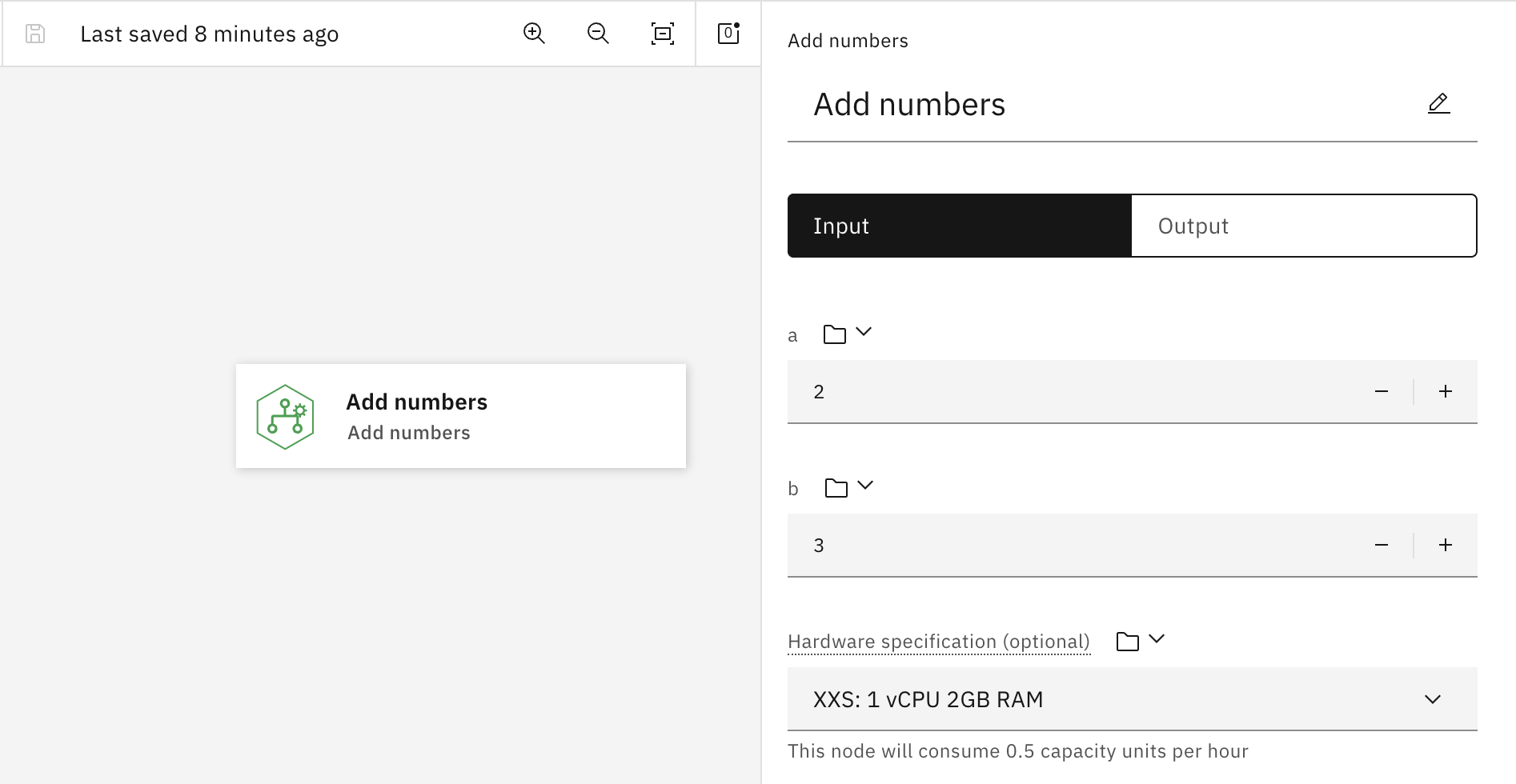The width and height of the screenshot is (1516, 784).
Task: Expand the chevron beside parameter b
Action: click(x=864, y=486)
